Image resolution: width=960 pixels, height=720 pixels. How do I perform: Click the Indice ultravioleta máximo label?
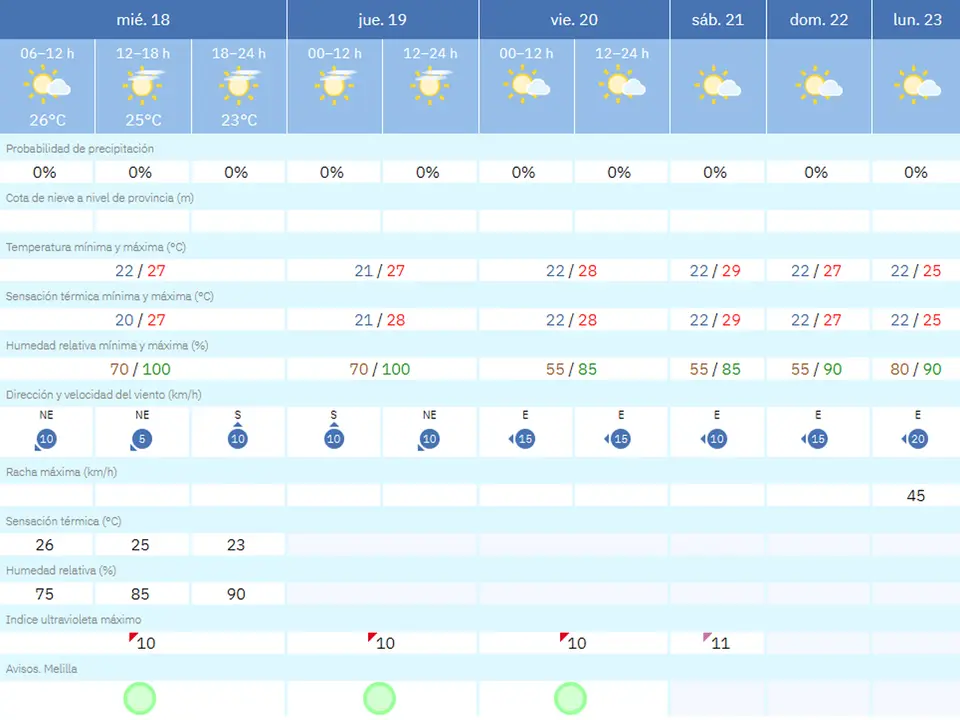coord(73,620)
